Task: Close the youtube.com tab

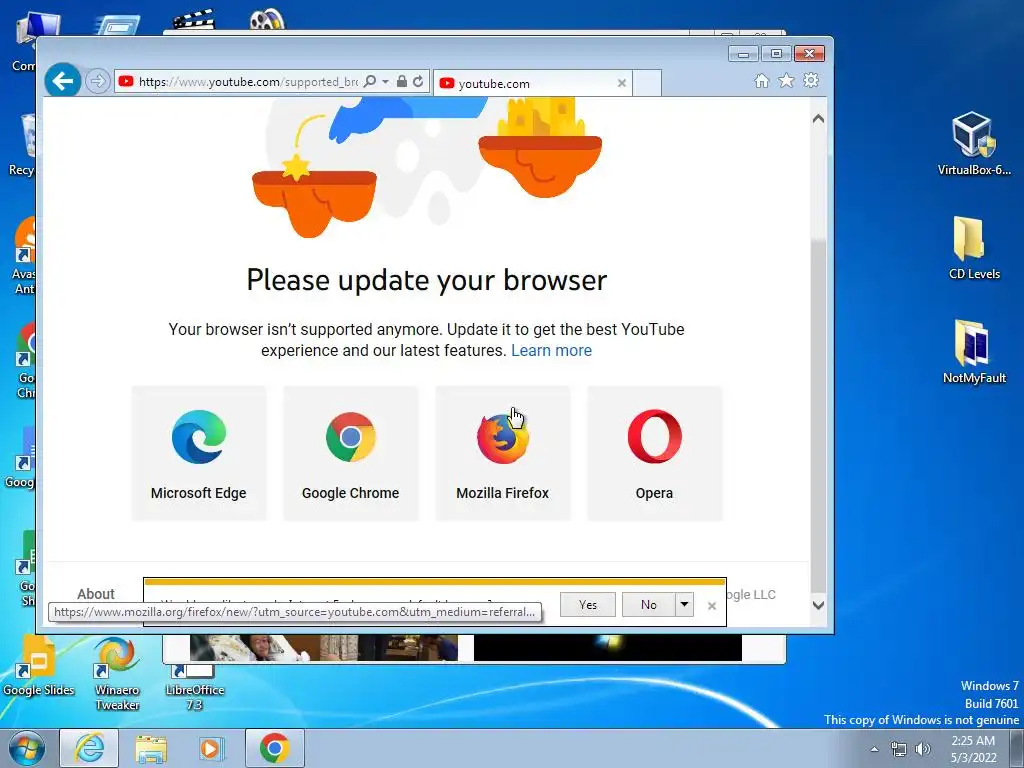Action: pyautogui.click(x=622, y=83)
